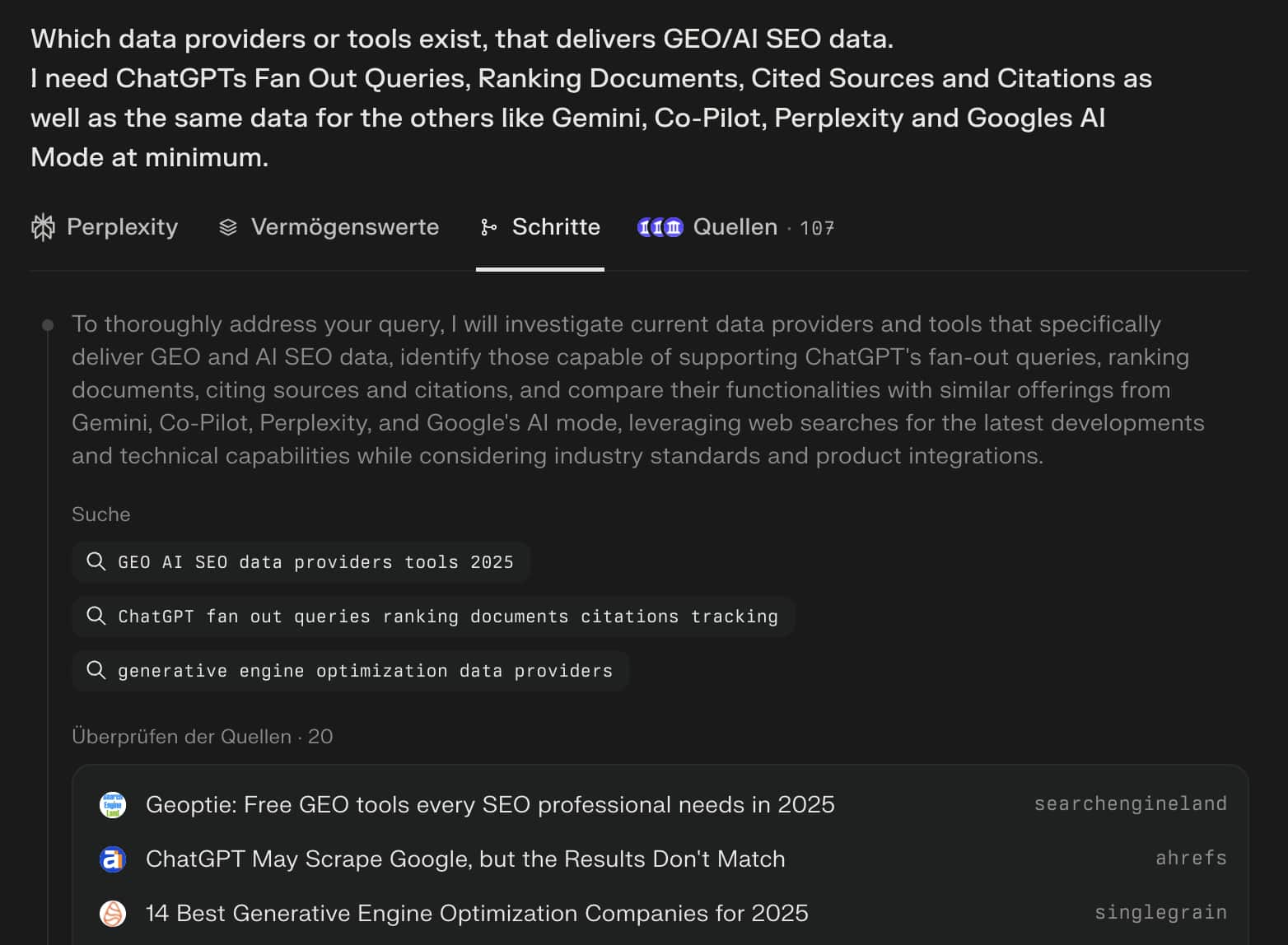Click 'ChatGPT fan out queries' search chip
1288x945 pixels.
pyautogui.click(x=447, y=617)
